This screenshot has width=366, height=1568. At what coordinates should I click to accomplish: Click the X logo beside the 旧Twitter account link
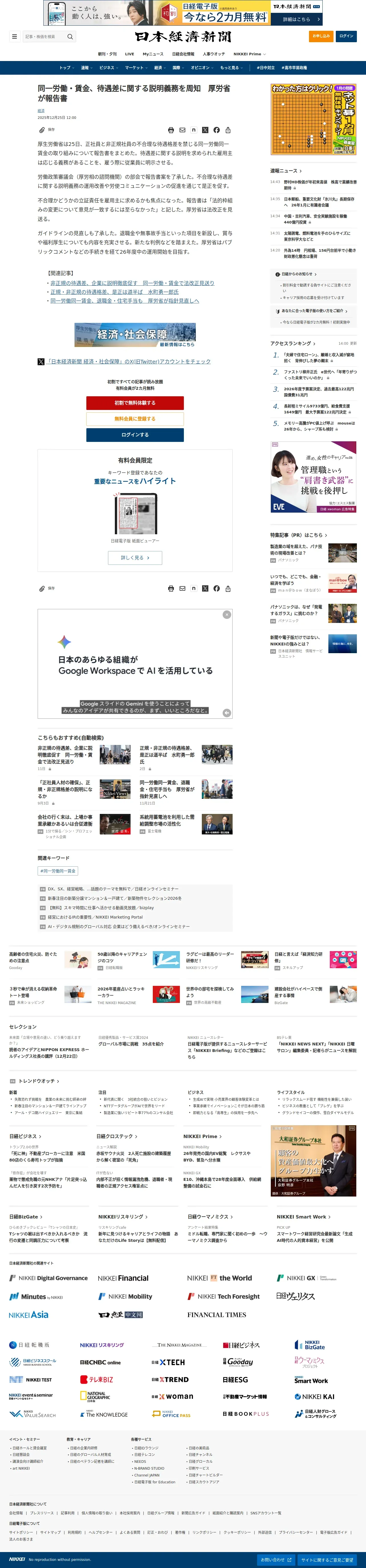[x=41, y=361]
